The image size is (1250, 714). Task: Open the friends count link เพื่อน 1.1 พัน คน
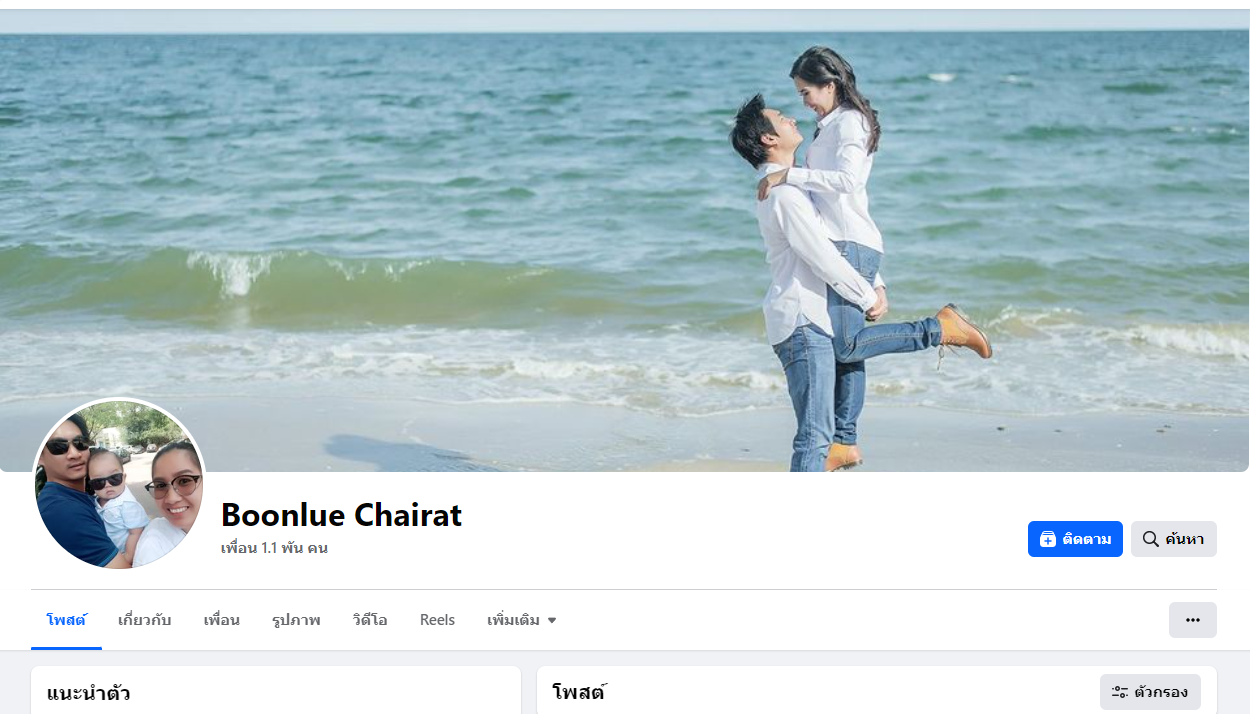click(x=274, y=548)
